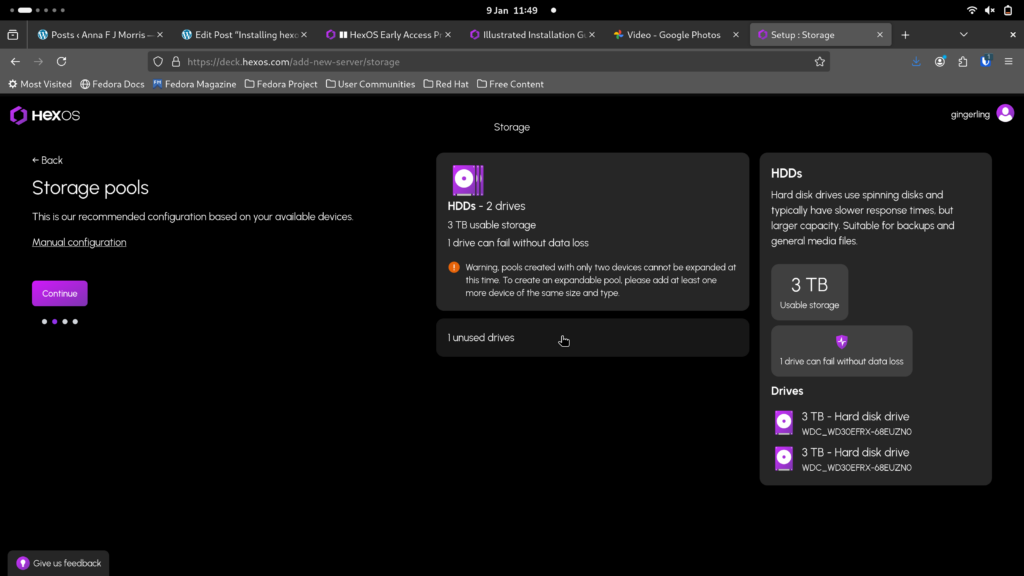Click the Back link

(x=47, y=160)
